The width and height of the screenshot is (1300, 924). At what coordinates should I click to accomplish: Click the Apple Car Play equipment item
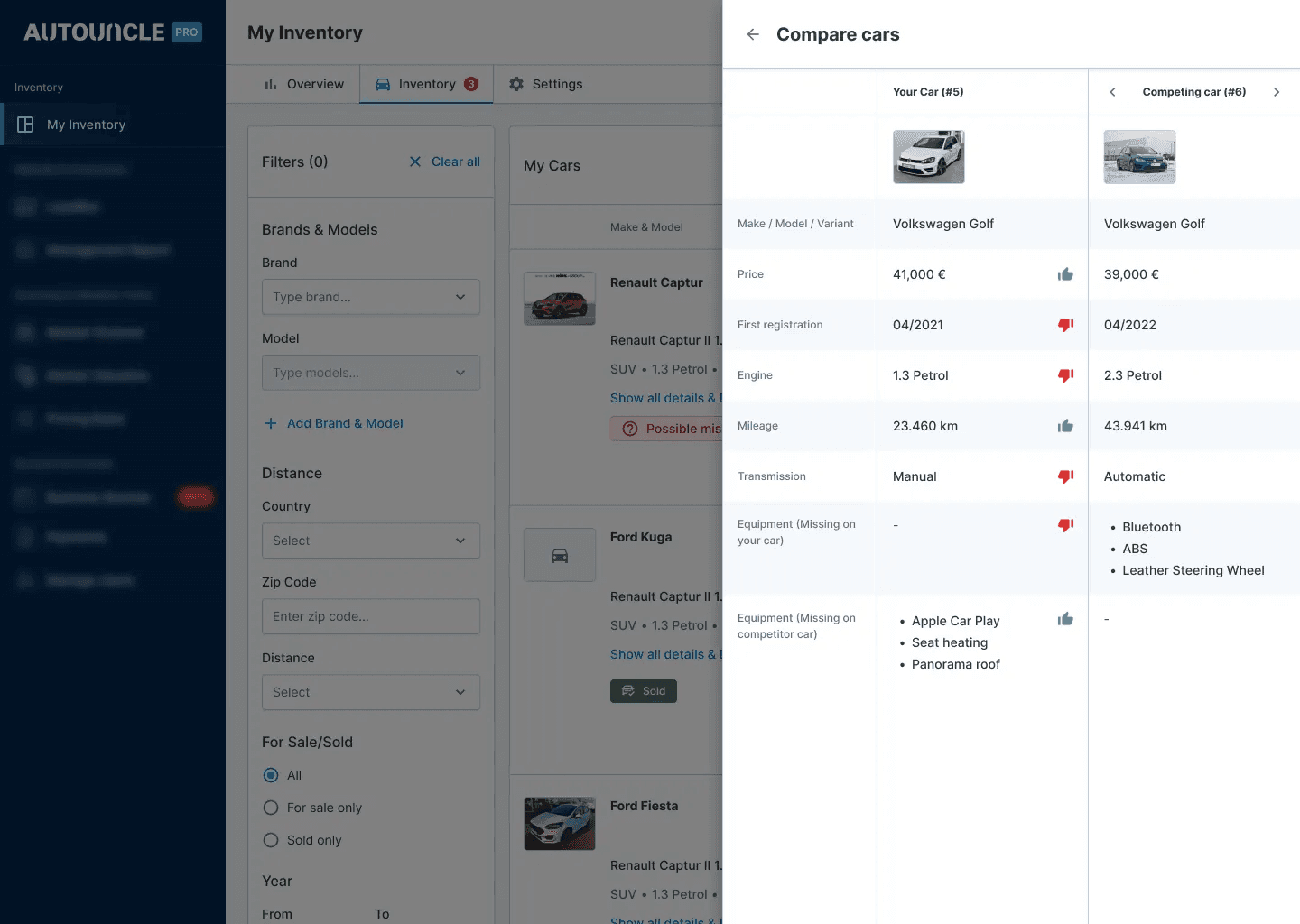(956, 621)
